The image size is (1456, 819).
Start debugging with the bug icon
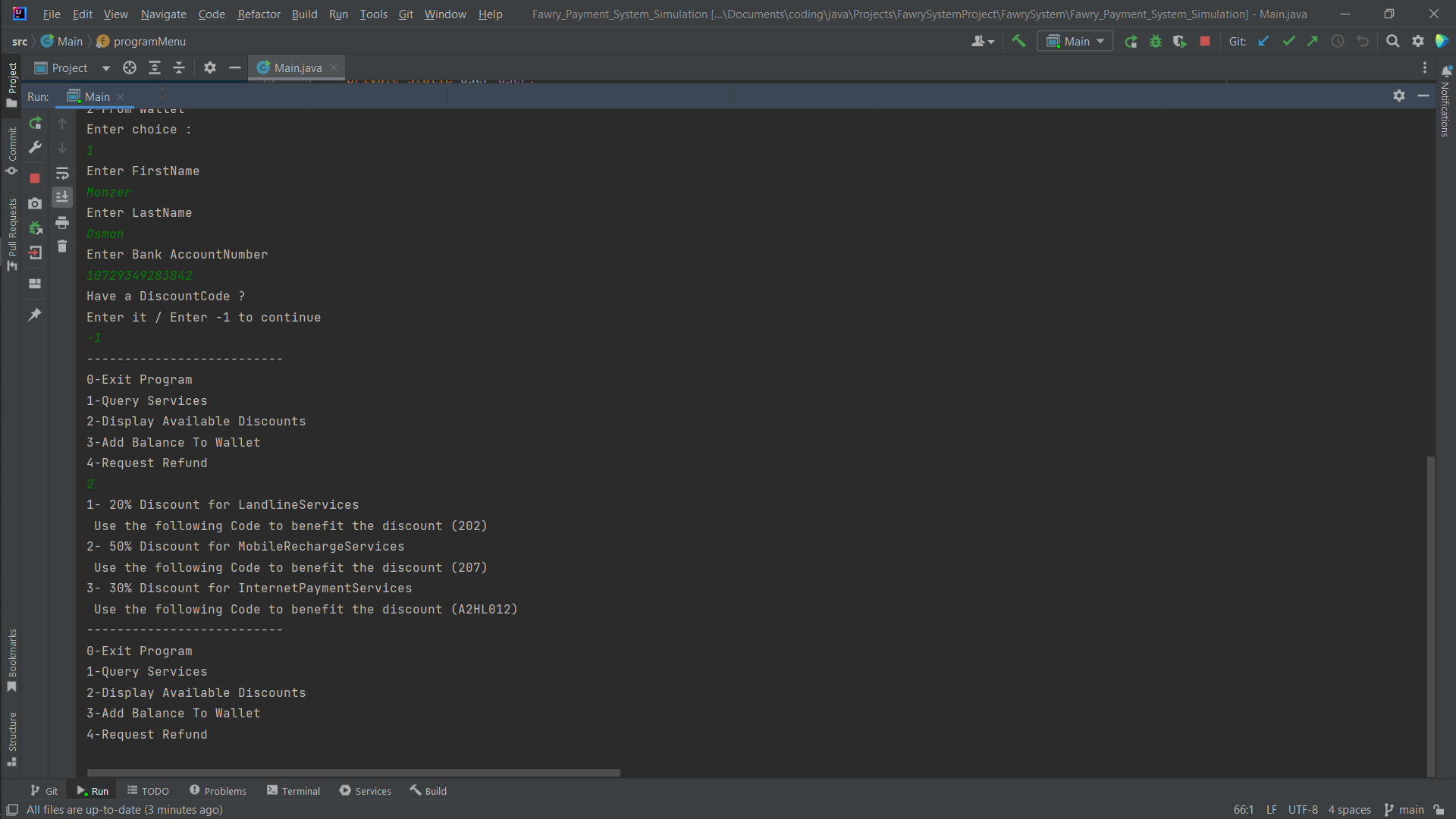coord(1155,41)
